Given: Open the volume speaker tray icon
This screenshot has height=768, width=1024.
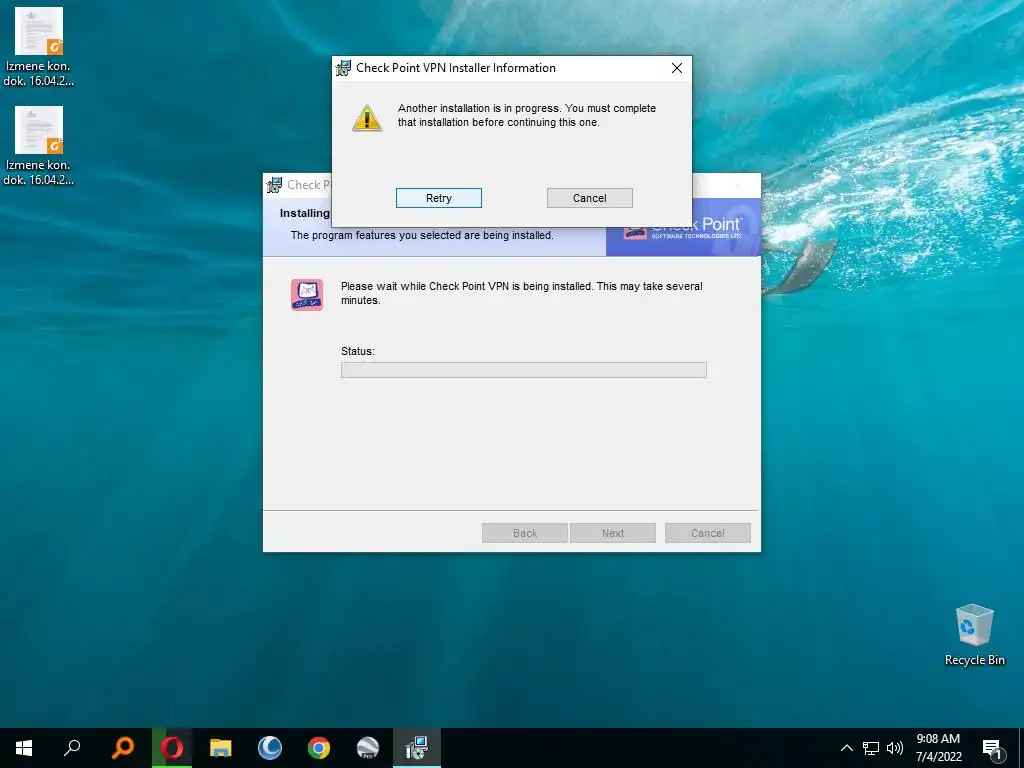Looking at the screenshot, I should tap(895, 748).
